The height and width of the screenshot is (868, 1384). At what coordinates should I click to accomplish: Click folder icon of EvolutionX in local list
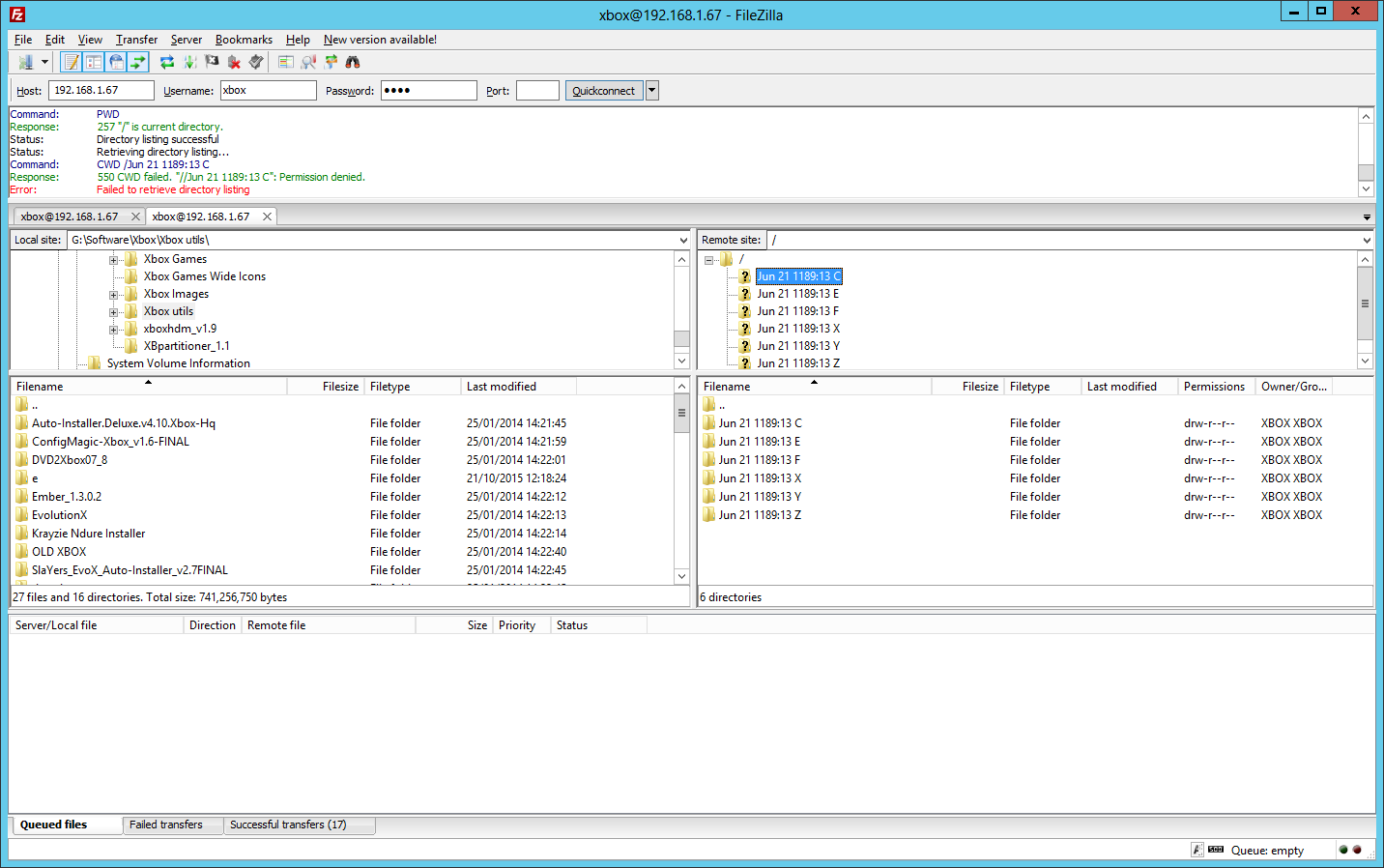coord(21,515)
